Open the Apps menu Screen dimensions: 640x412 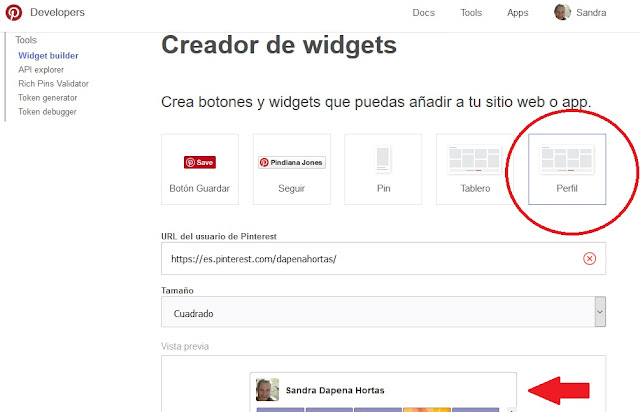(518, 13)
